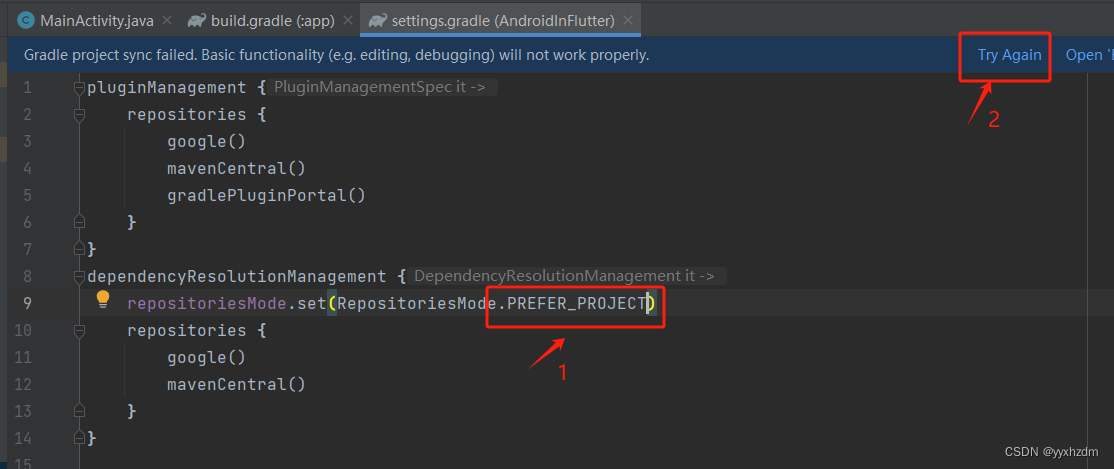Collapse the dependencyResolutionManagement block fold arrow

pos(79,276)
